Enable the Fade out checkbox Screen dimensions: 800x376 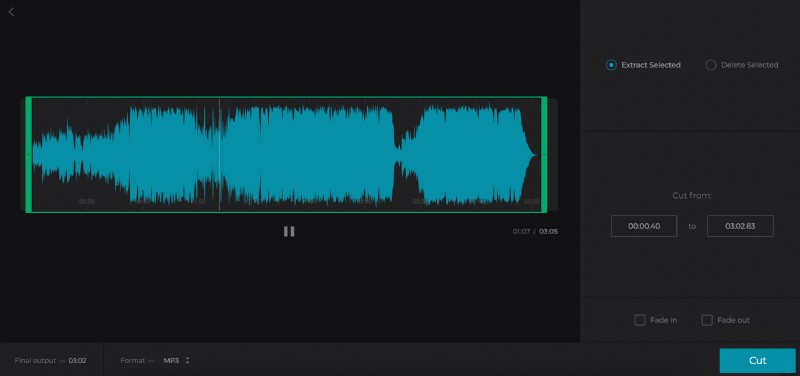(707, 320)
